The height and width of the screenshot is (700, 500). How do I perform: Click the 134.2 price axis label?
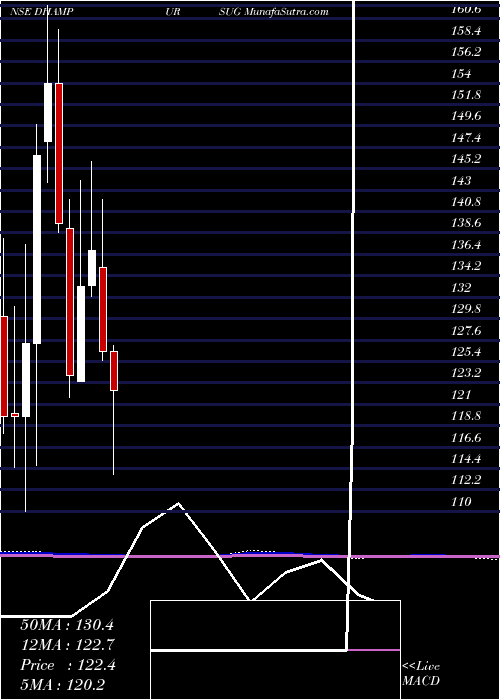coord(466,266)
